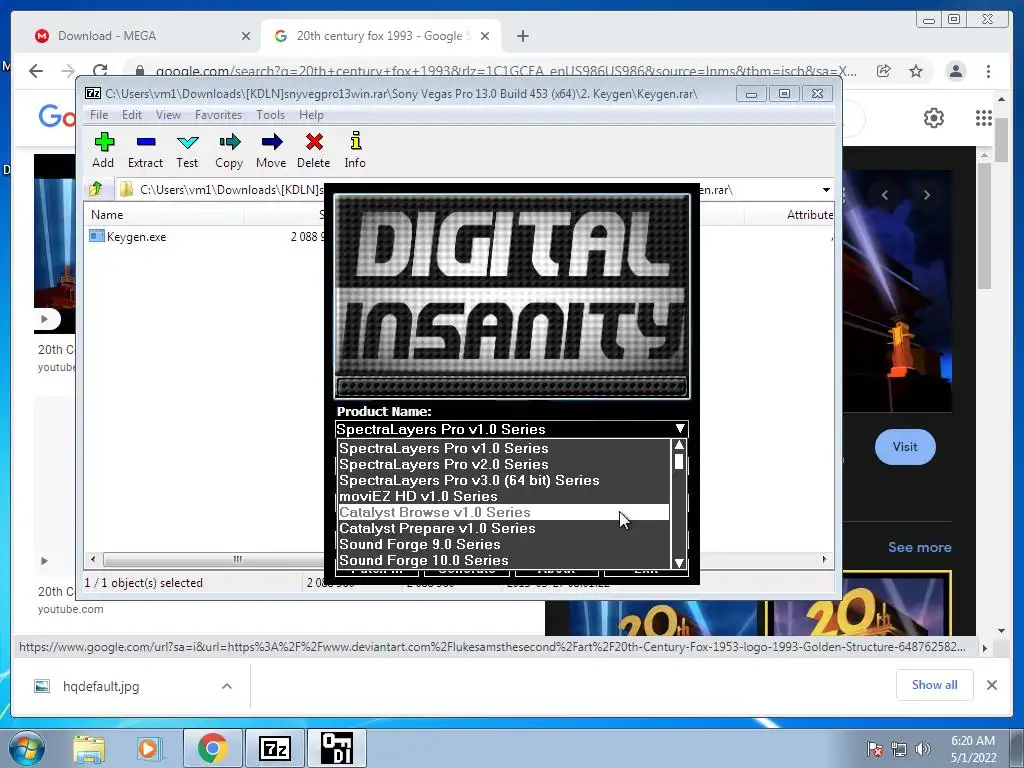This screenshot has height=768, width=1024.
Task: Open hqdefault.jpg downloaded file
Action: click(x=101, y=686)
